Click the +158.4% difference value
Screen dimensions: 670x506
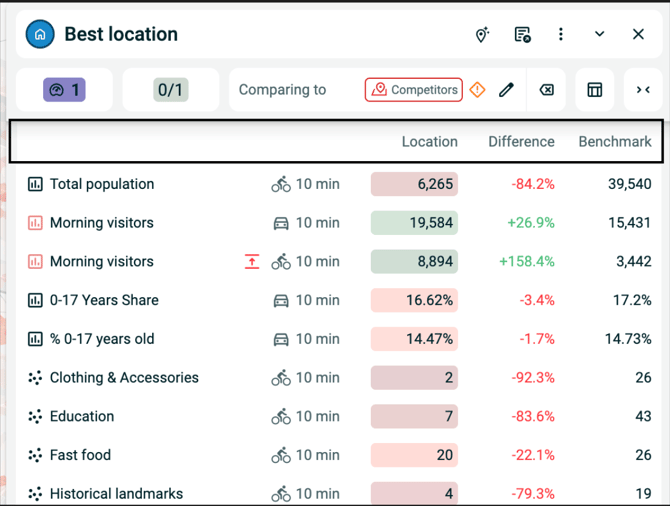tap(527, 262)
